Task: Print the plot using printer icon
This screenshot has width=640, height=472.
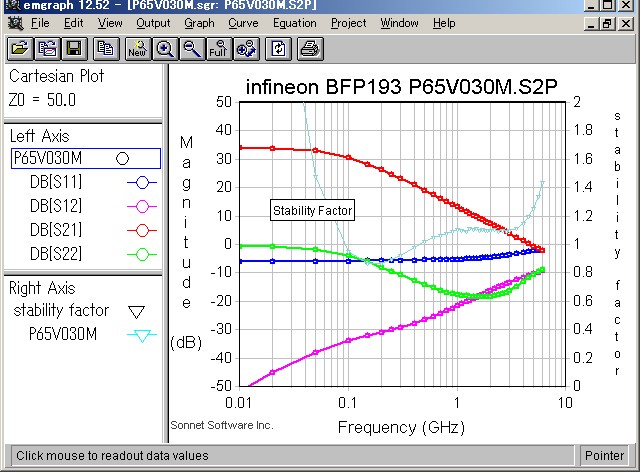Action: coord(310,49)
